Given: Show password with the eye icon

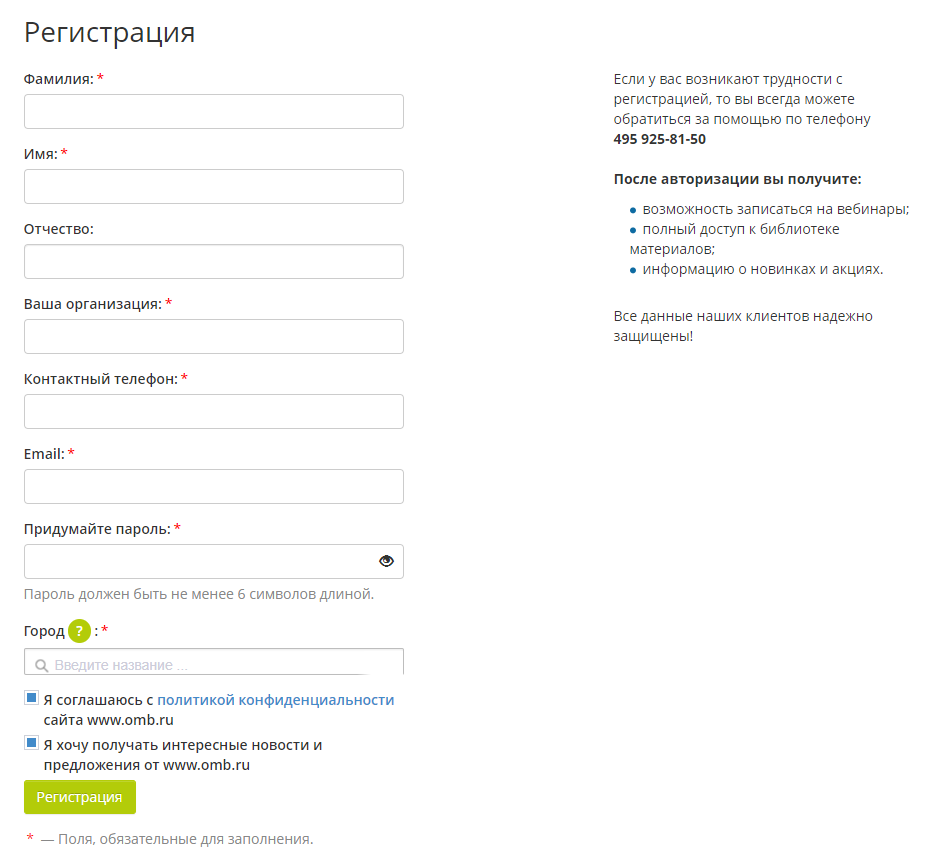Looking at the screenshot, I should [x=386, y=561].
